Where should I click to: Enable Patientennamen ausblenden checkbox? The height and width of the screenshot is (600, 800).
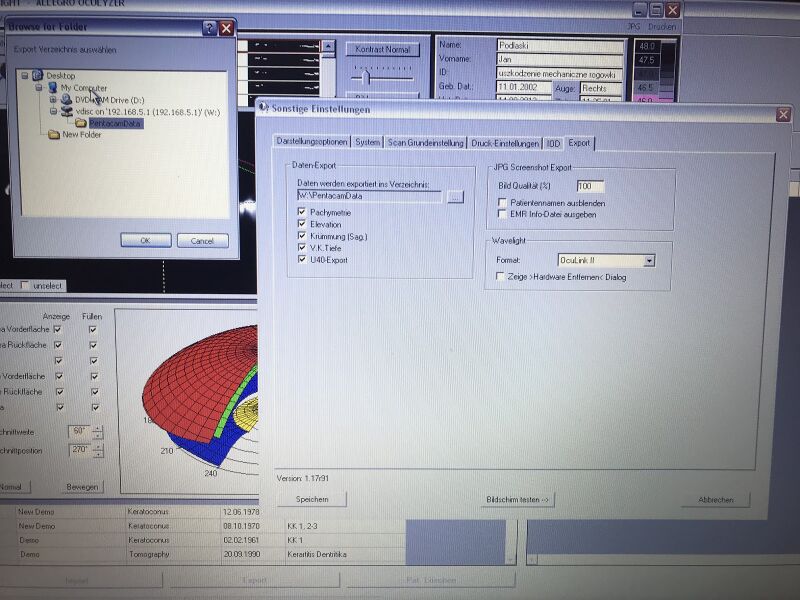[x=502, y=203]
